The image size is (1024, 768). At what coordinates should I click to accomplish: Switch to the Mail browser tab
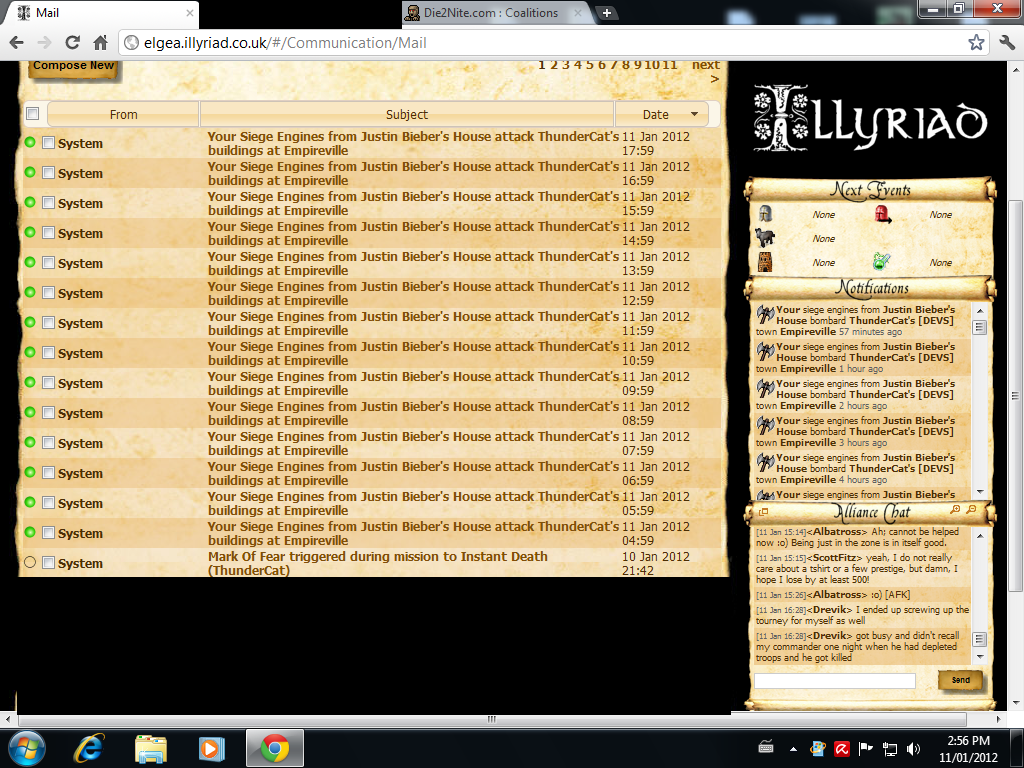[x=100, y=13]
